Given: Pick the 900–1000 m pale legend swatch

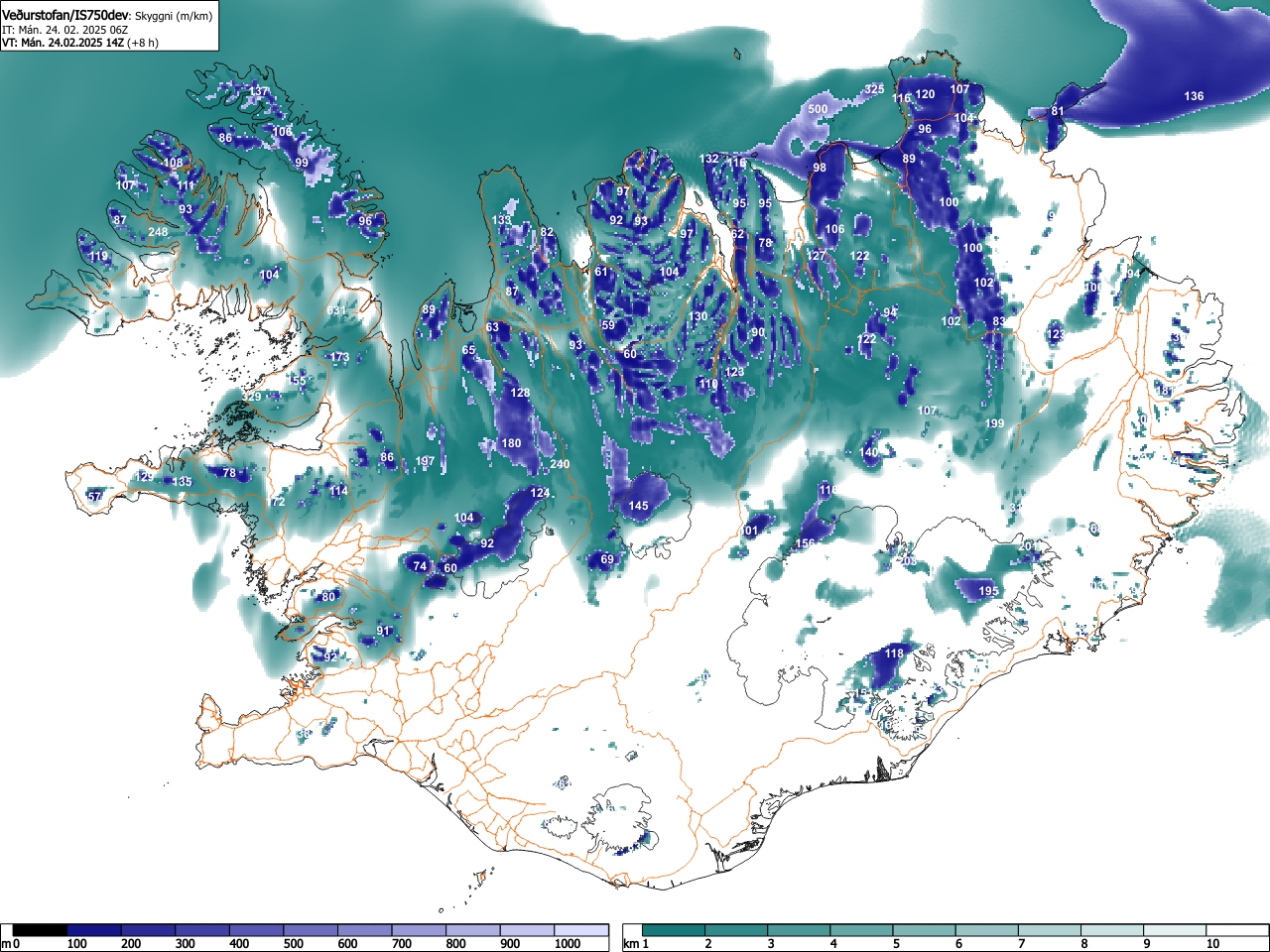Looking at the screenshot, I should 527,930.
